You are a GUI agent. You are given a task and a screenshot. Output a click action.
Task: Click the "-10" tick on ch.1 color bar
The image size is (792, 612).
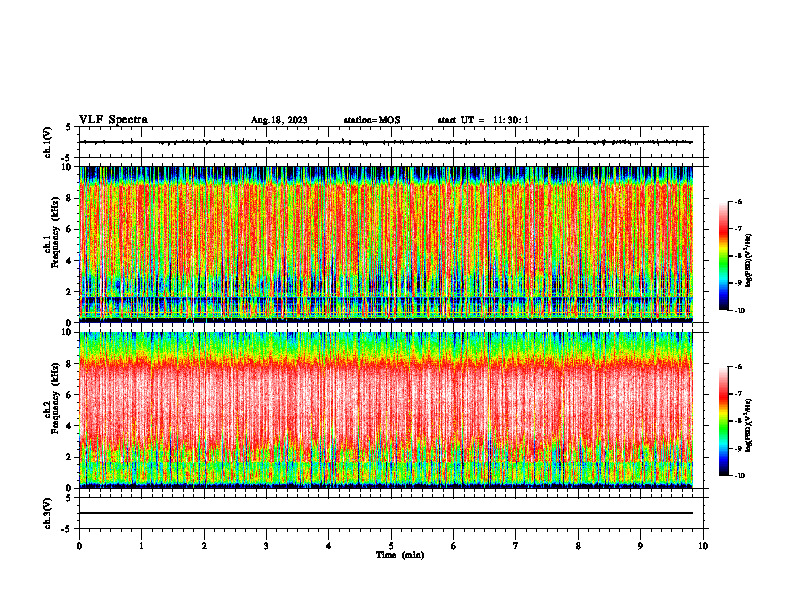740,311
